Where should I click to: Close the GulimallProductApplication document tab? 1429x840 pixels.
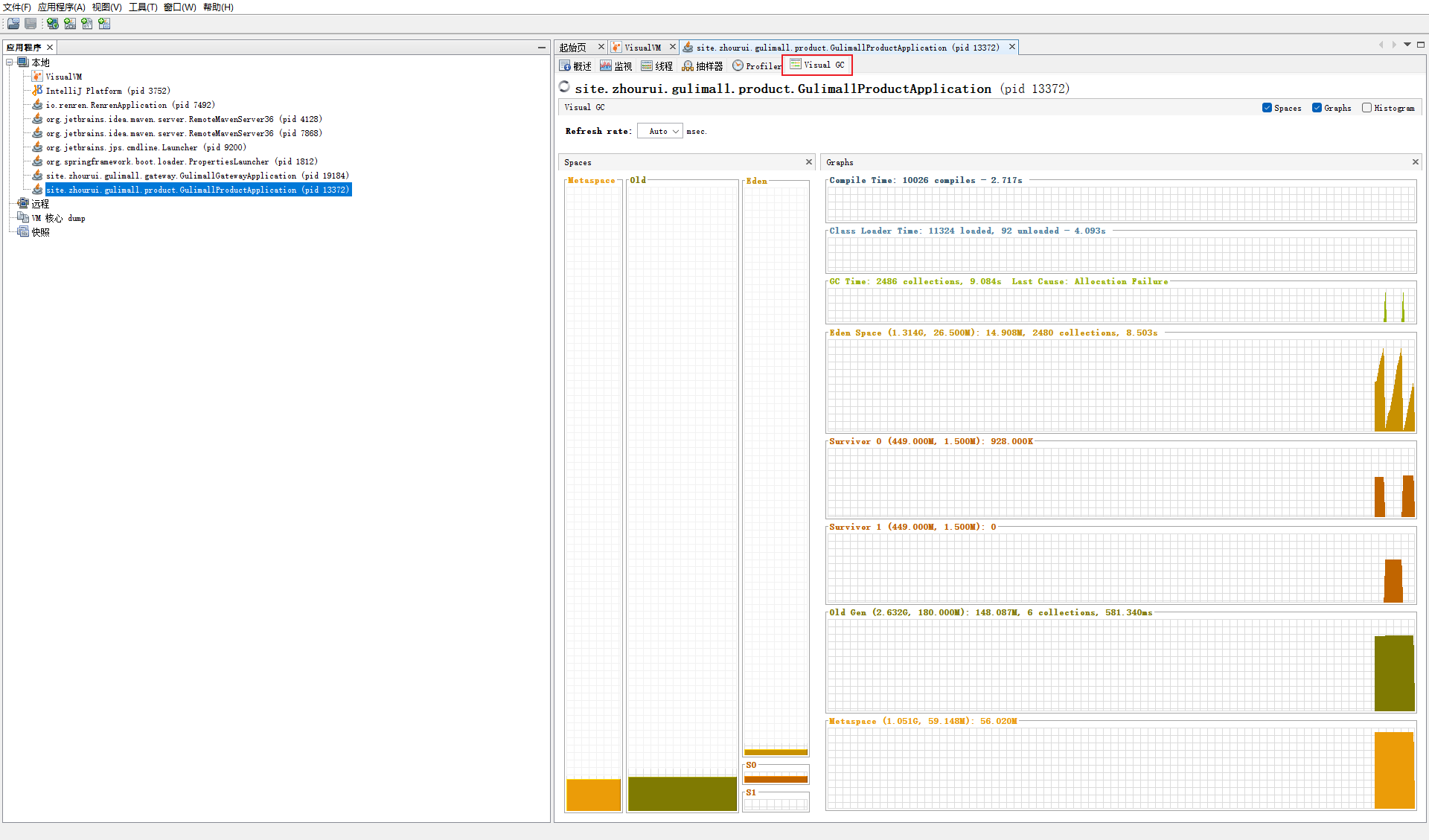(1012, 47)
